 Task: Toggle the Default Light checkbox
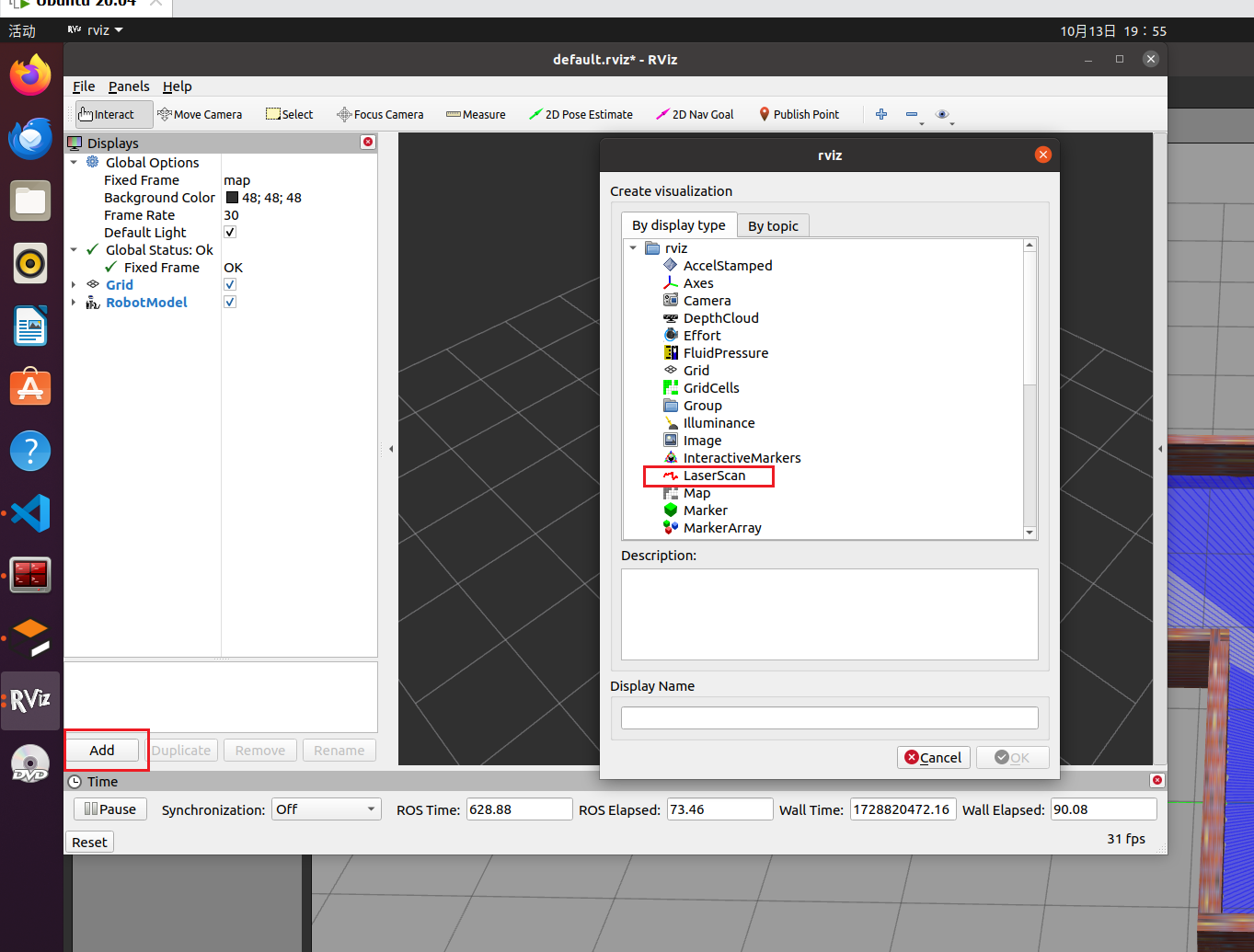pos(230,233)
